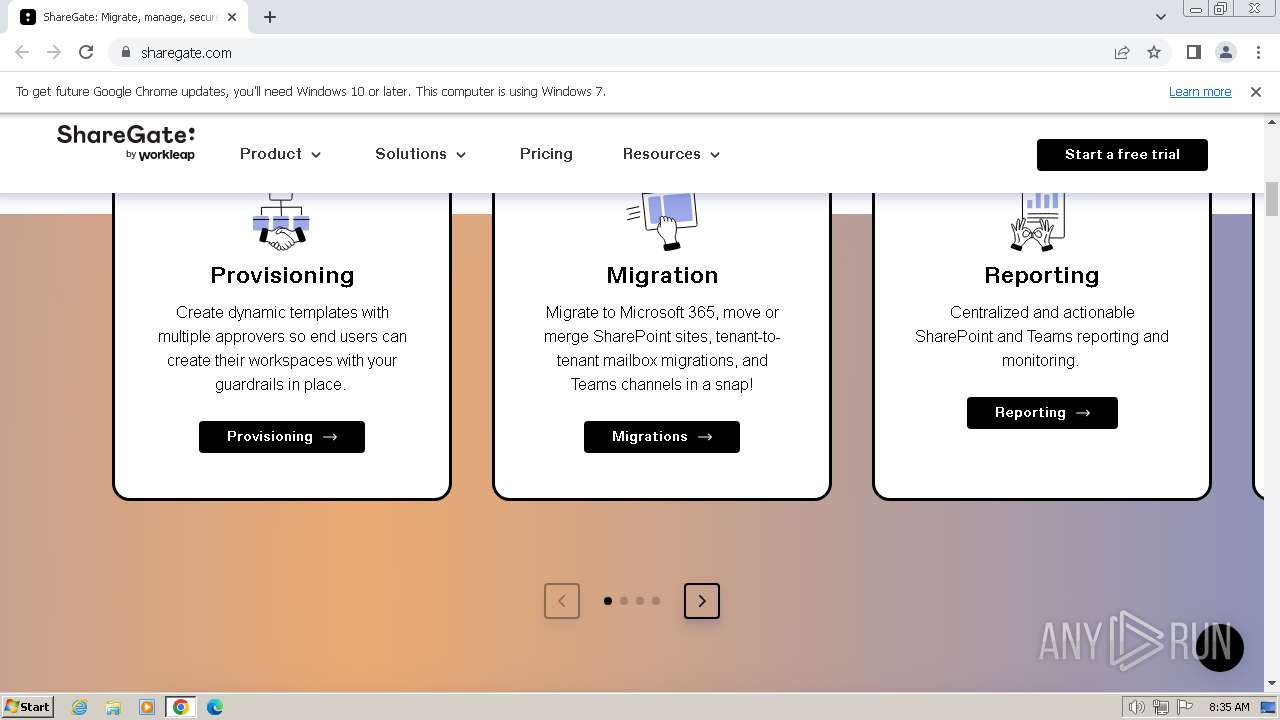This screenshot has height=720, width=1280.
Task: Go to previous carousel slide
Action: 562,601
